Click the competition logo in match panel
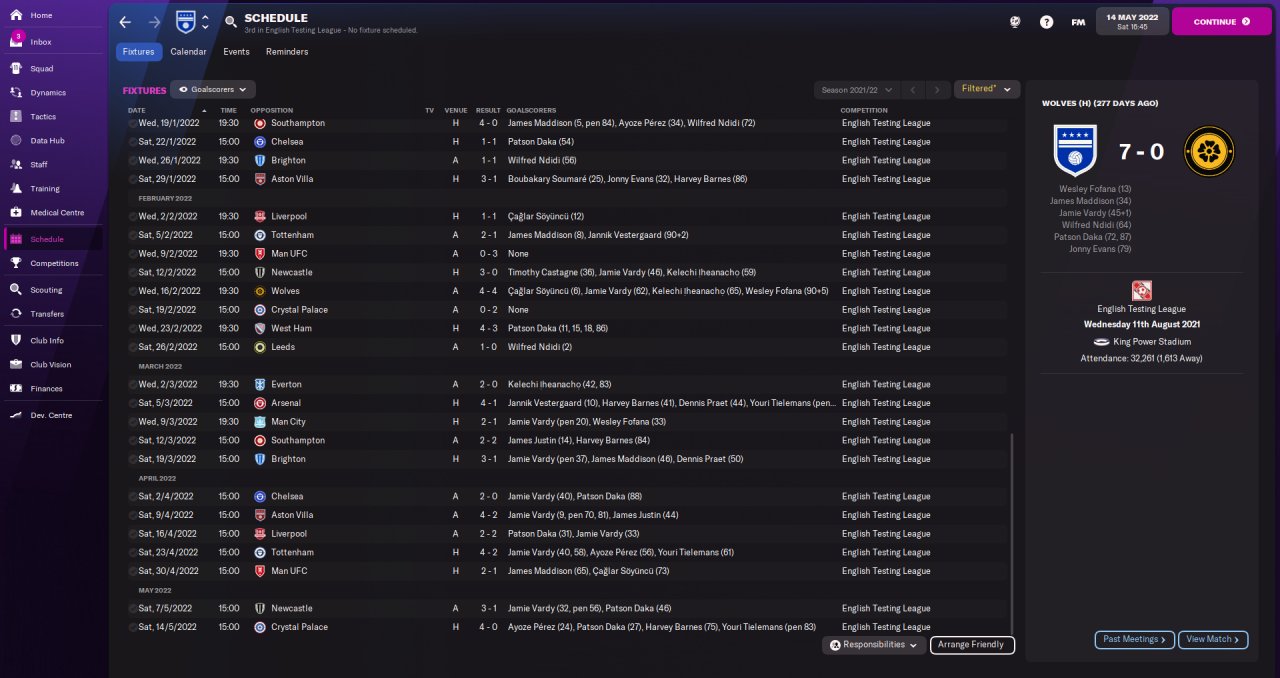Image resolution: width=1280 pixels, height=678 pixels. [1142, 291]
